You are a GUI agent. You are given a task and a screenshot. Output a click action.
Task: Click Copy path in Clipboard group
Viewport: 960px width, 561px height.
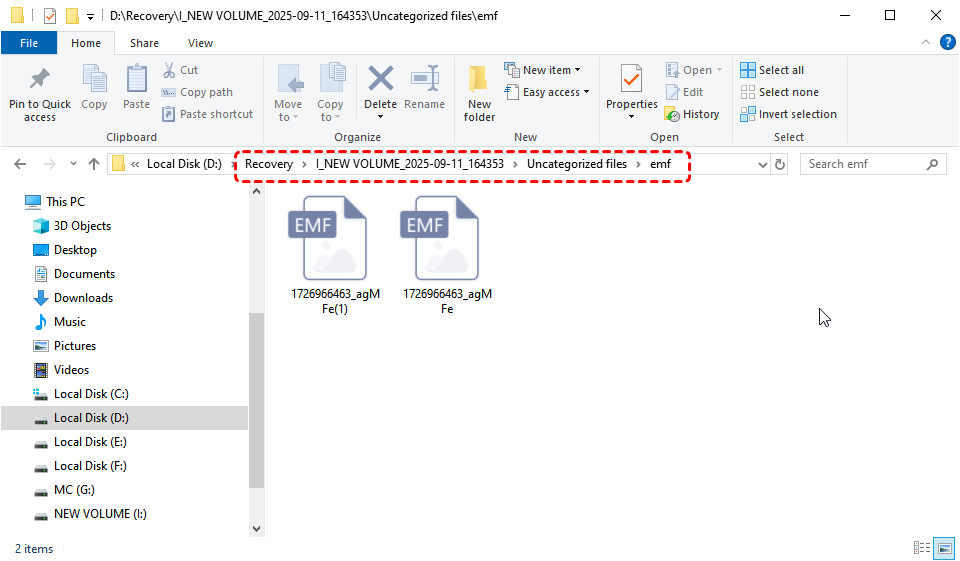[197, 92]
